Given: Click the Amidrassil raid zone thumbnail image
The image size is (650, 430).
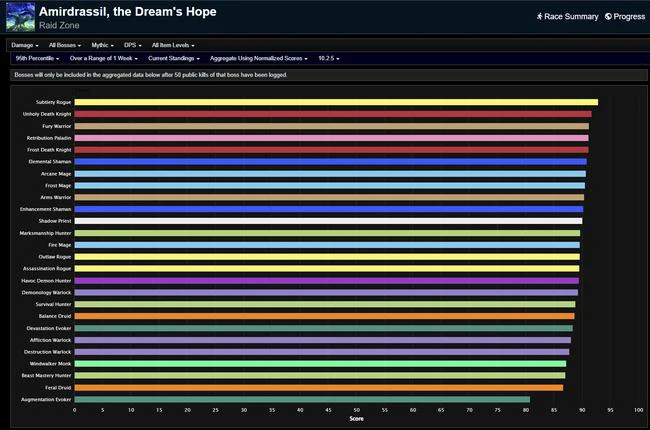Looking at the screenshot, I should pos(20,17).
